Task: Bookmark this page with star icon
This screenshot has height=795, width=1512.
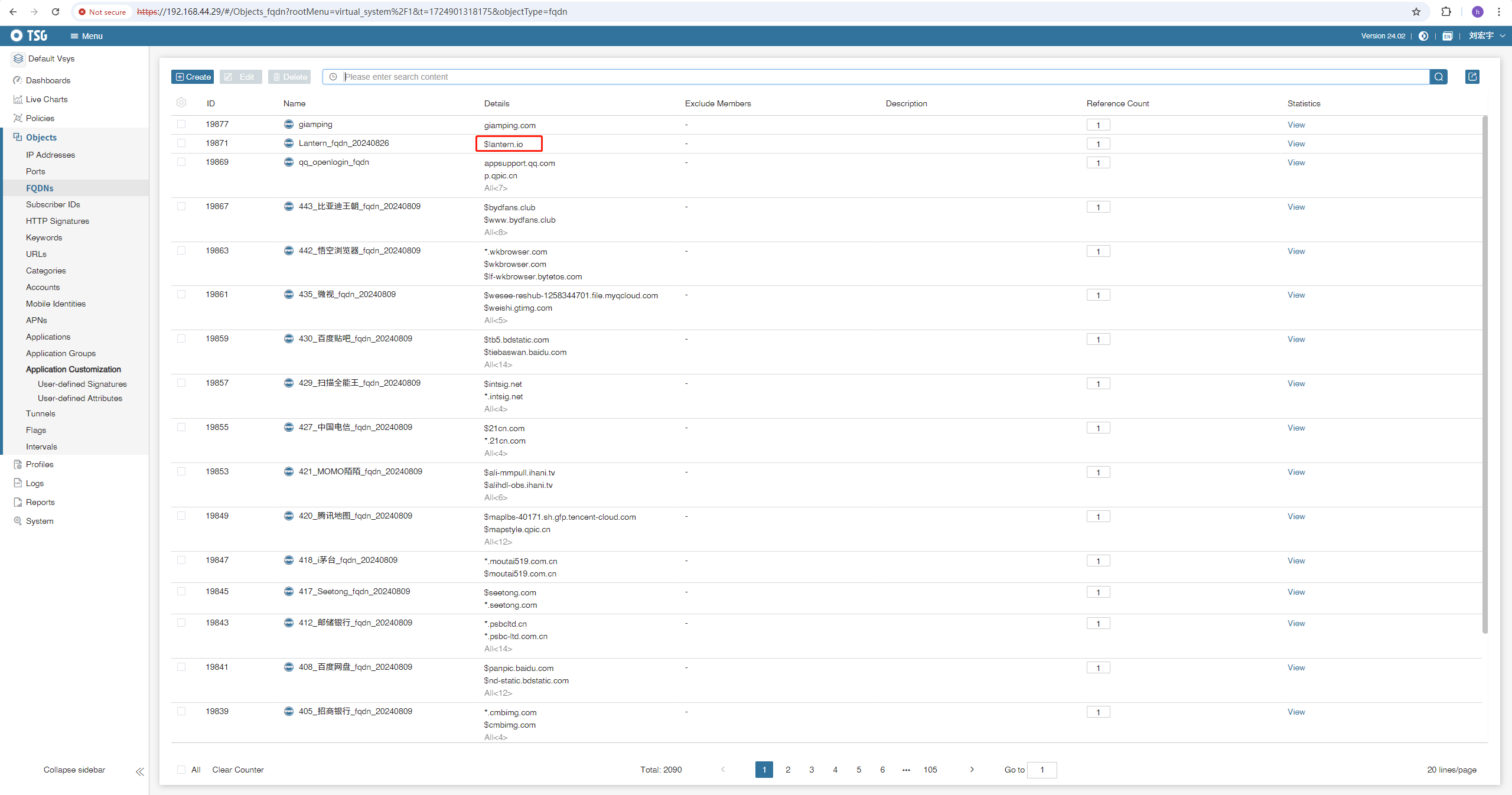Action: [1416, 12]
